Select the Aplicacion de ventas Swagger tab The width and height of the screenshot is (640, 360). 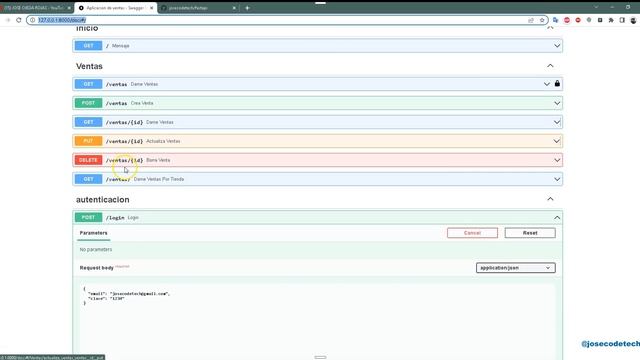[x=116, y=8]
